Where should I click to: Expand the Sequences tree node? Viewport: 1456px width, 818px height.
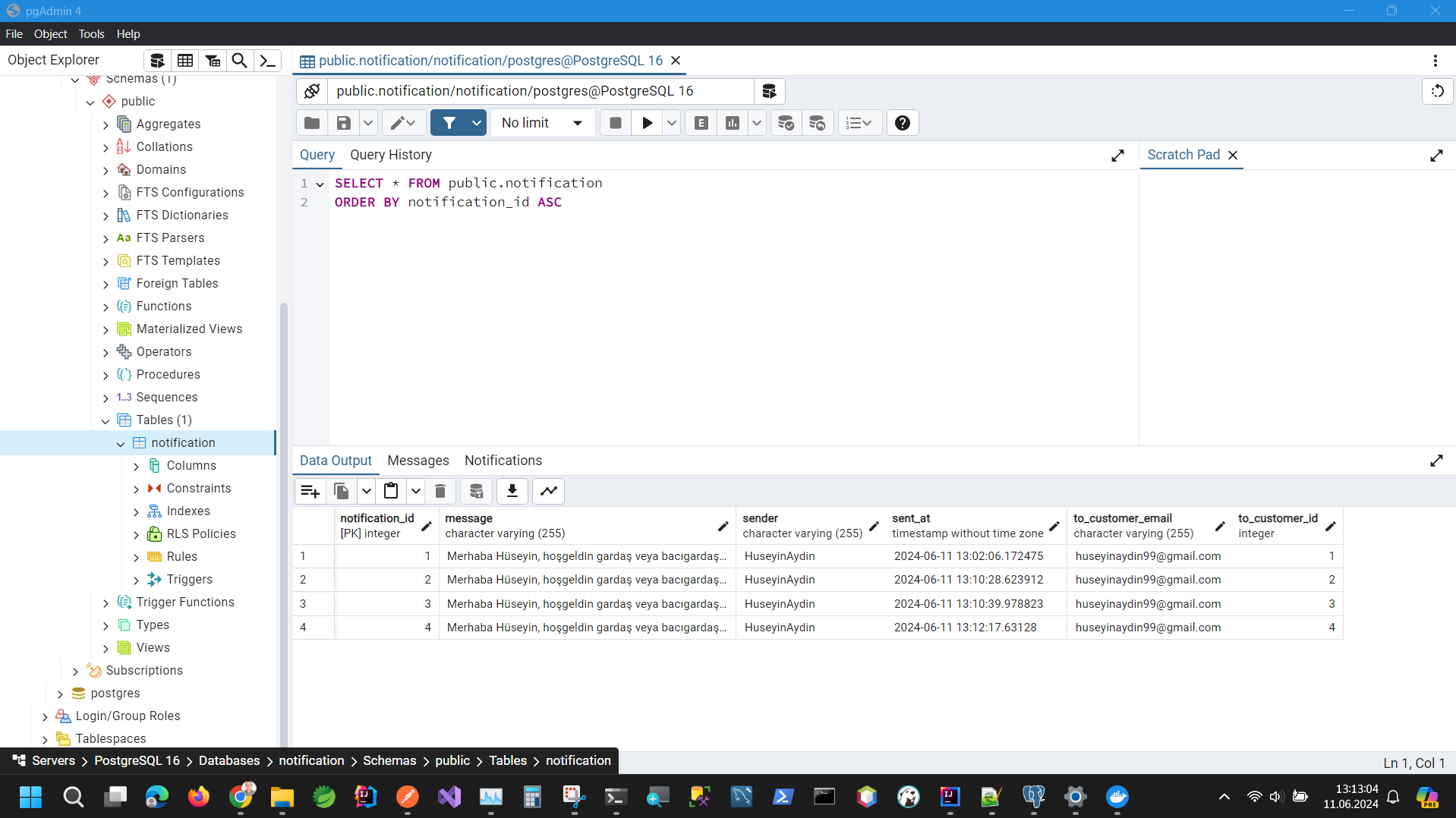pyautogui.click(x=106, y=398)
